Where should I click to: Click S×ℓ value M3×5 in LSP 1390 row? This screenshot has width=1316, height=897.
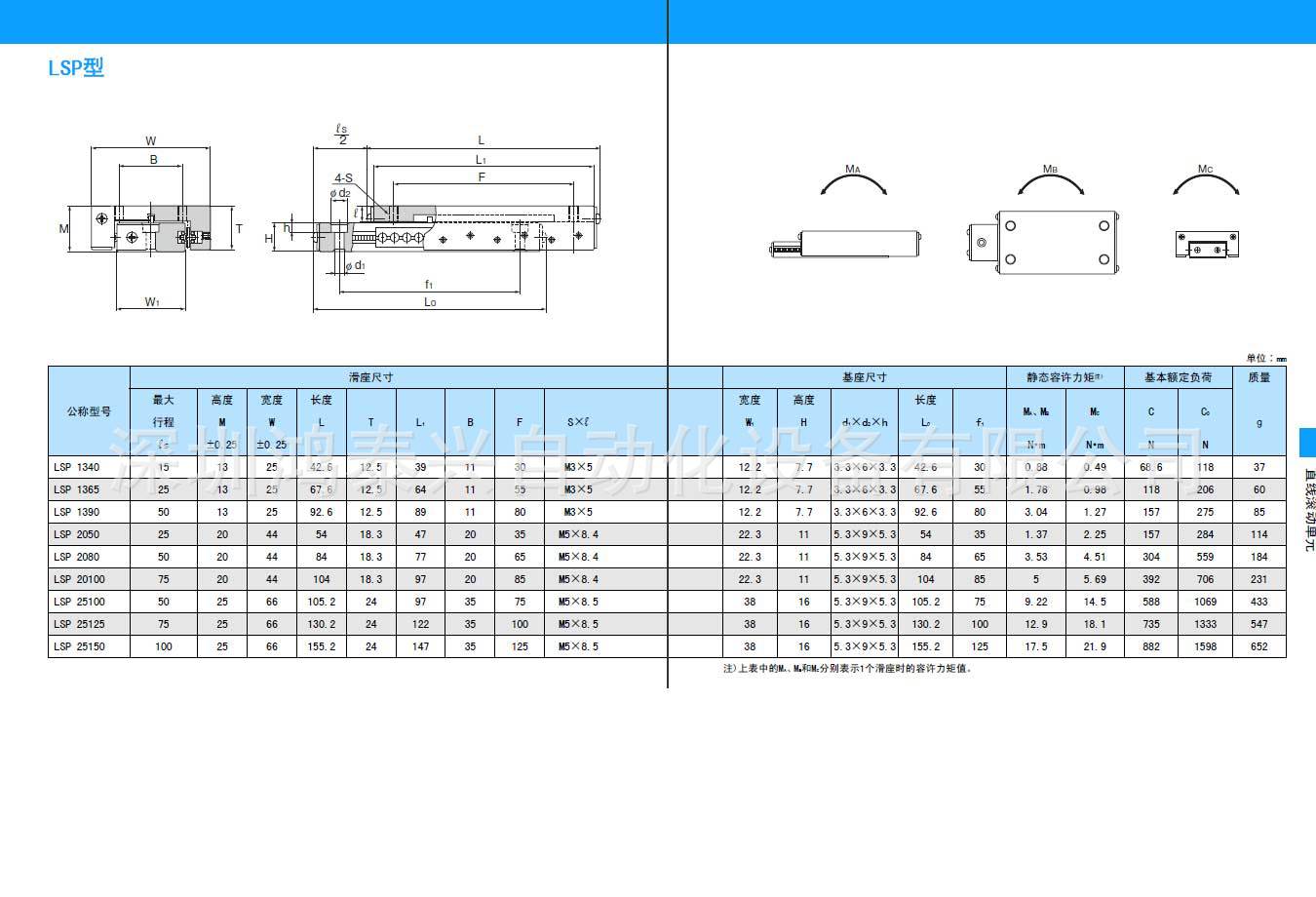pos(578,512)
